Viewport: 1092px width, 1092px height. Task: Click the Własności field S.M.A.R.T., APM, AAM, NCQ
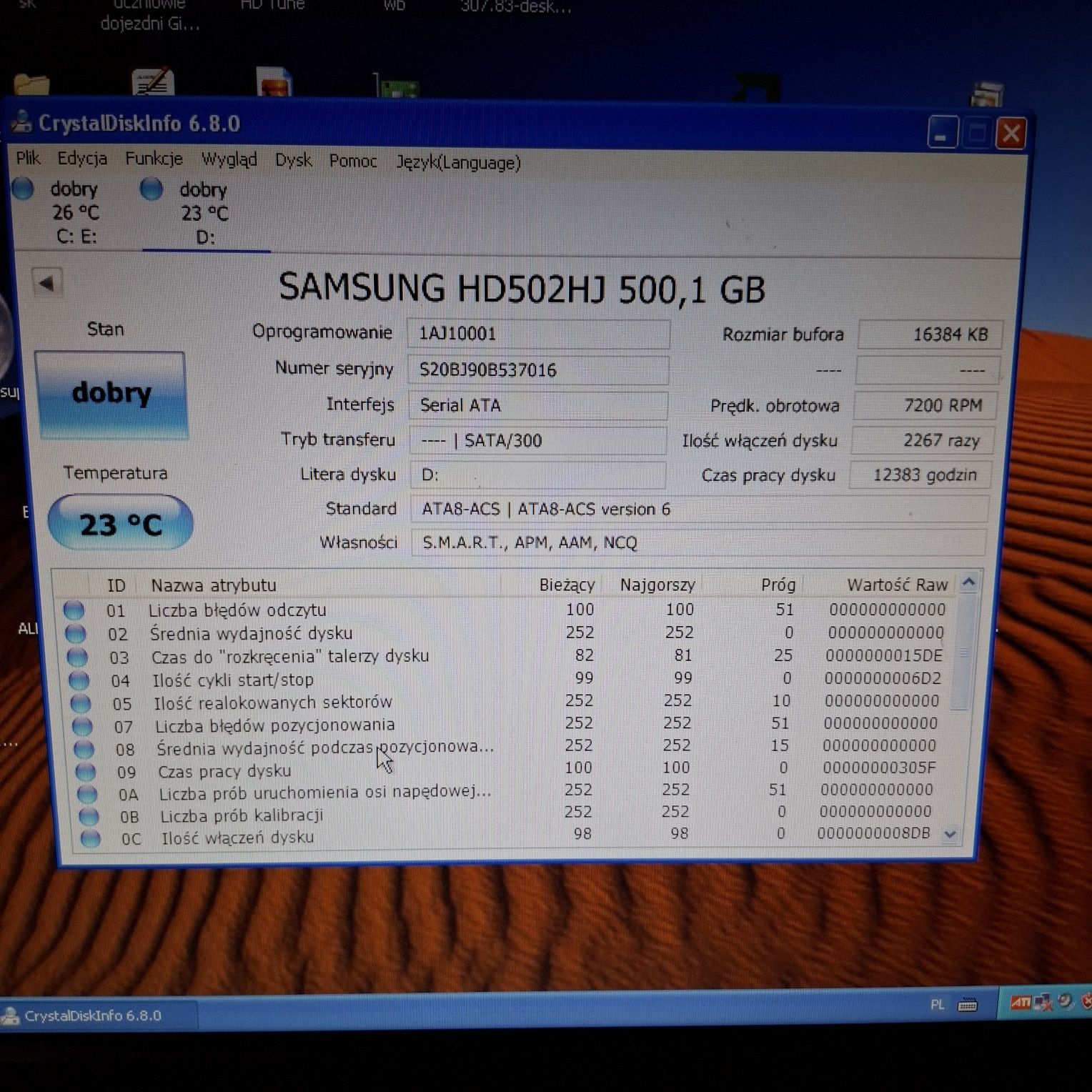(x=699, y=542)
